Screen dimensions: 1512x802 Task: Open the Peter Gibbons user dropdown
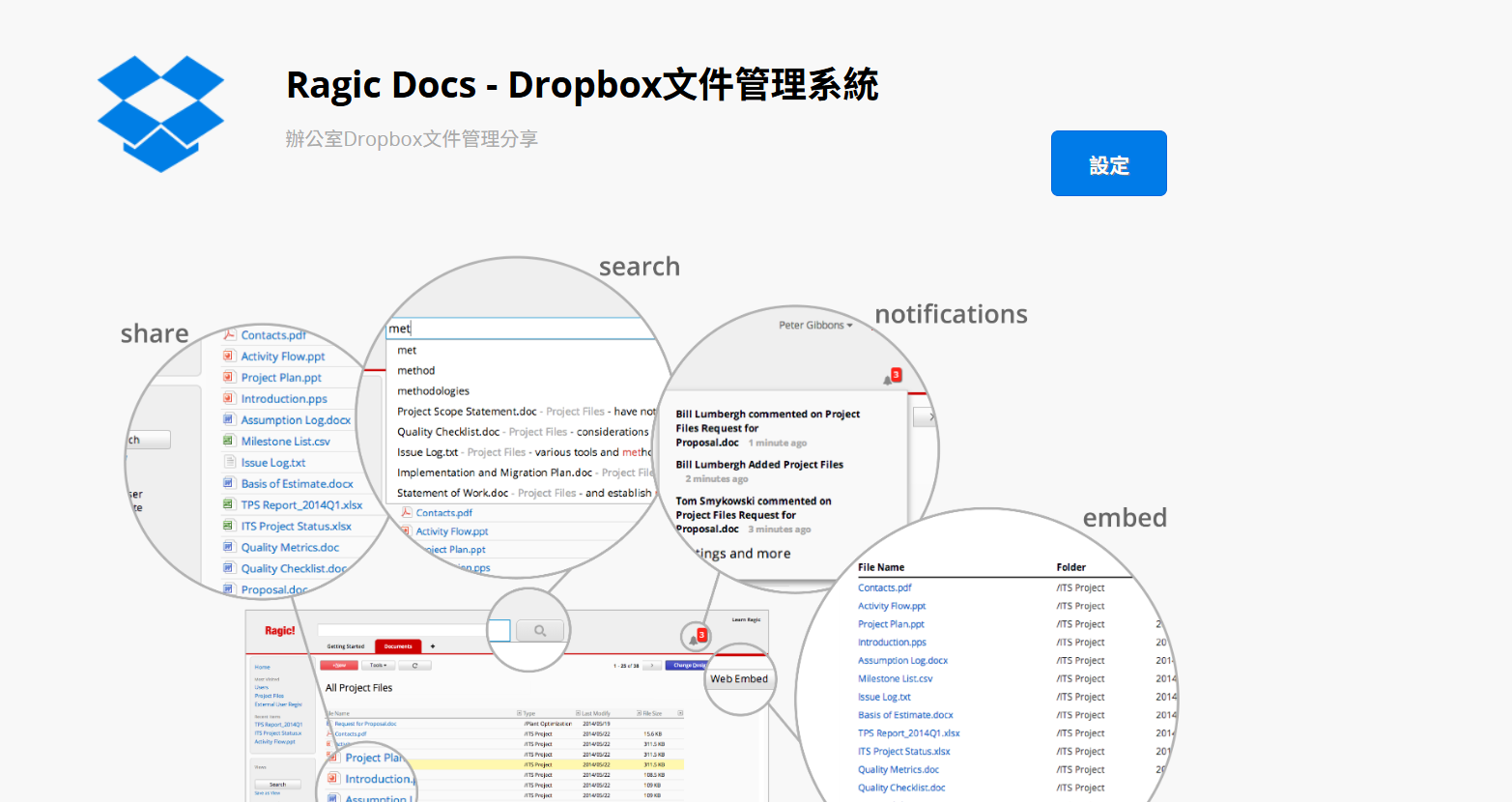coord(815,326)
